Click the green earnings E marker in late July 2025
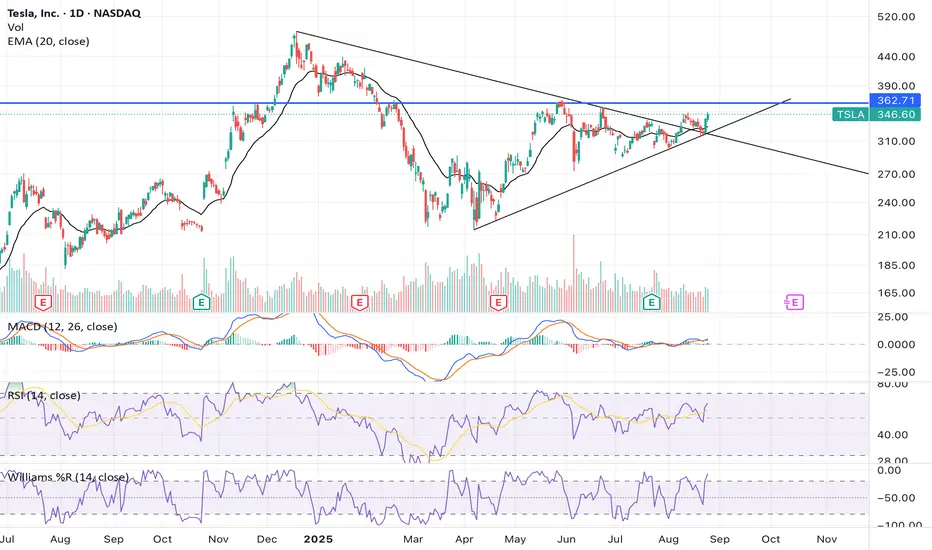The height and width of the screenshot is (550, 932). tap(652, 302)
